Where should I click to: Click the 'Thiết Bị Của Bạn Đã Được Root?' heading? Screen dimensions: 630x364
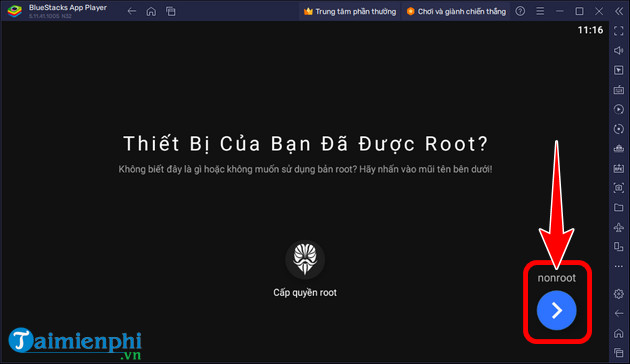tap(305, 144)
